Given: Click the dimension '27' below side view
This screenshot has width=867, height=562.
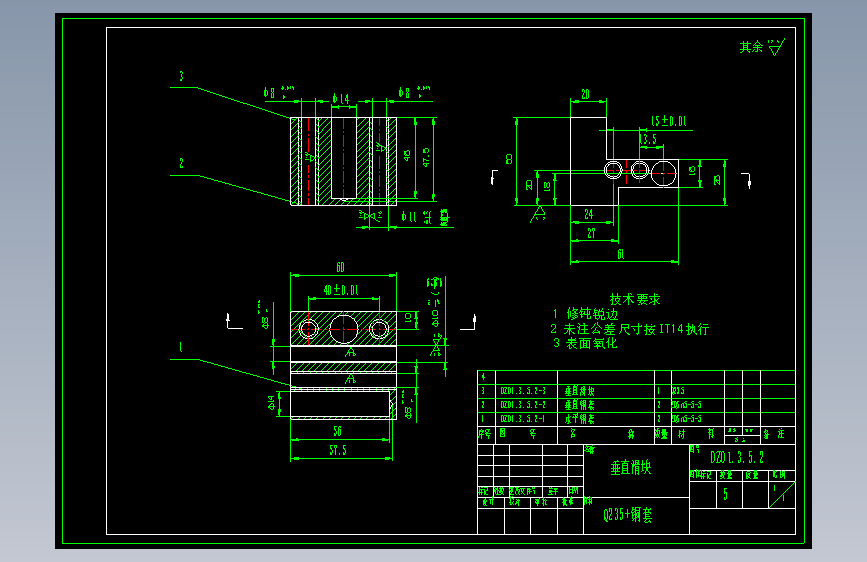Looking at the screenshot, I should tap(591, 233).
